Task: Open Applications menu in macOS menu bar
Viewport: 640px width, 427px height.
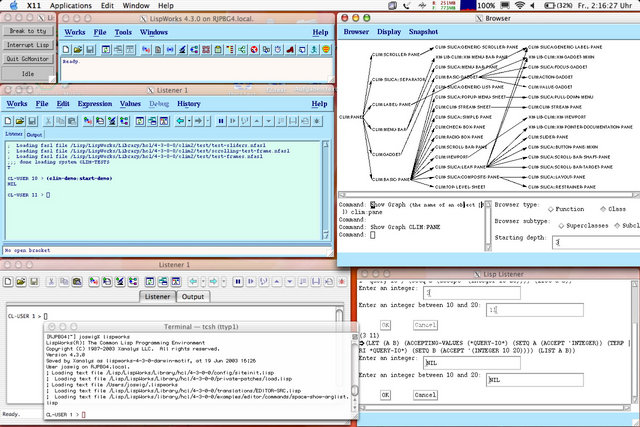Action: coord(71,5)
